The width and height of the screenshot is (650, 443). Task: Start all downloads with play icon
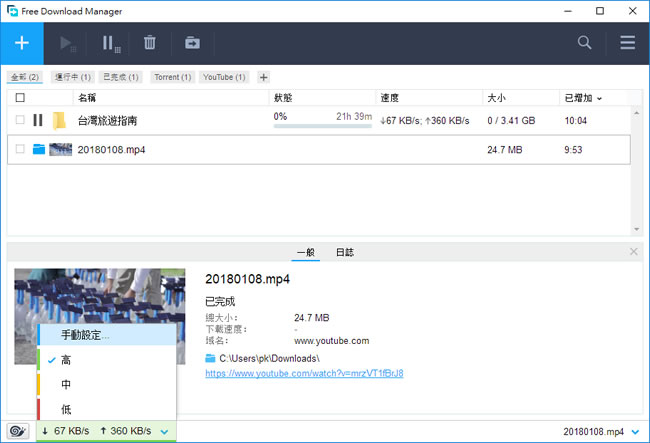(x=67, y=43)
